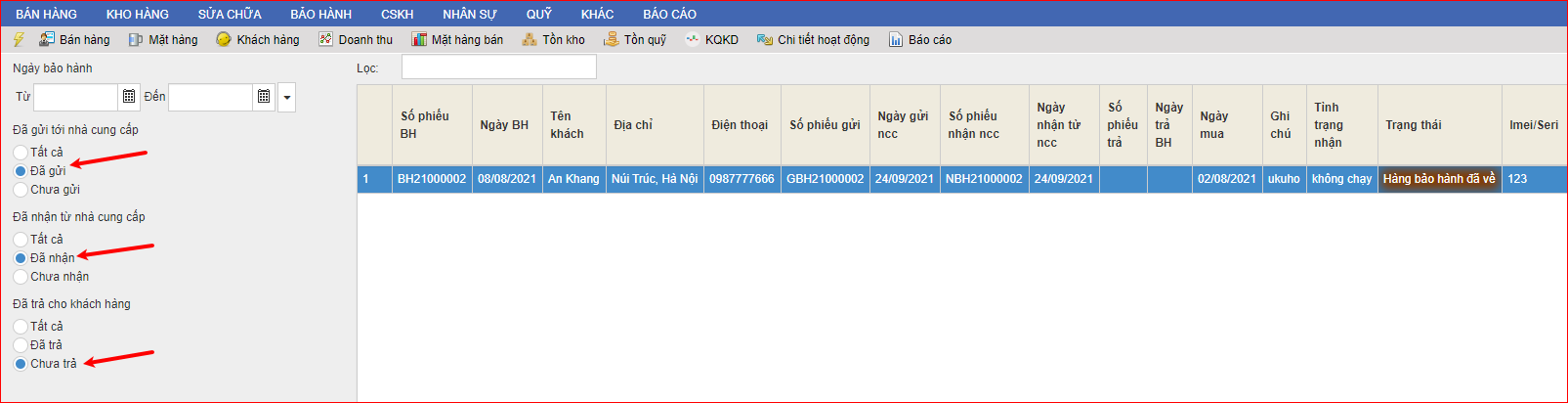Click warranty date 08/08/2021
1568x403 pixels.
click(507, 179)
